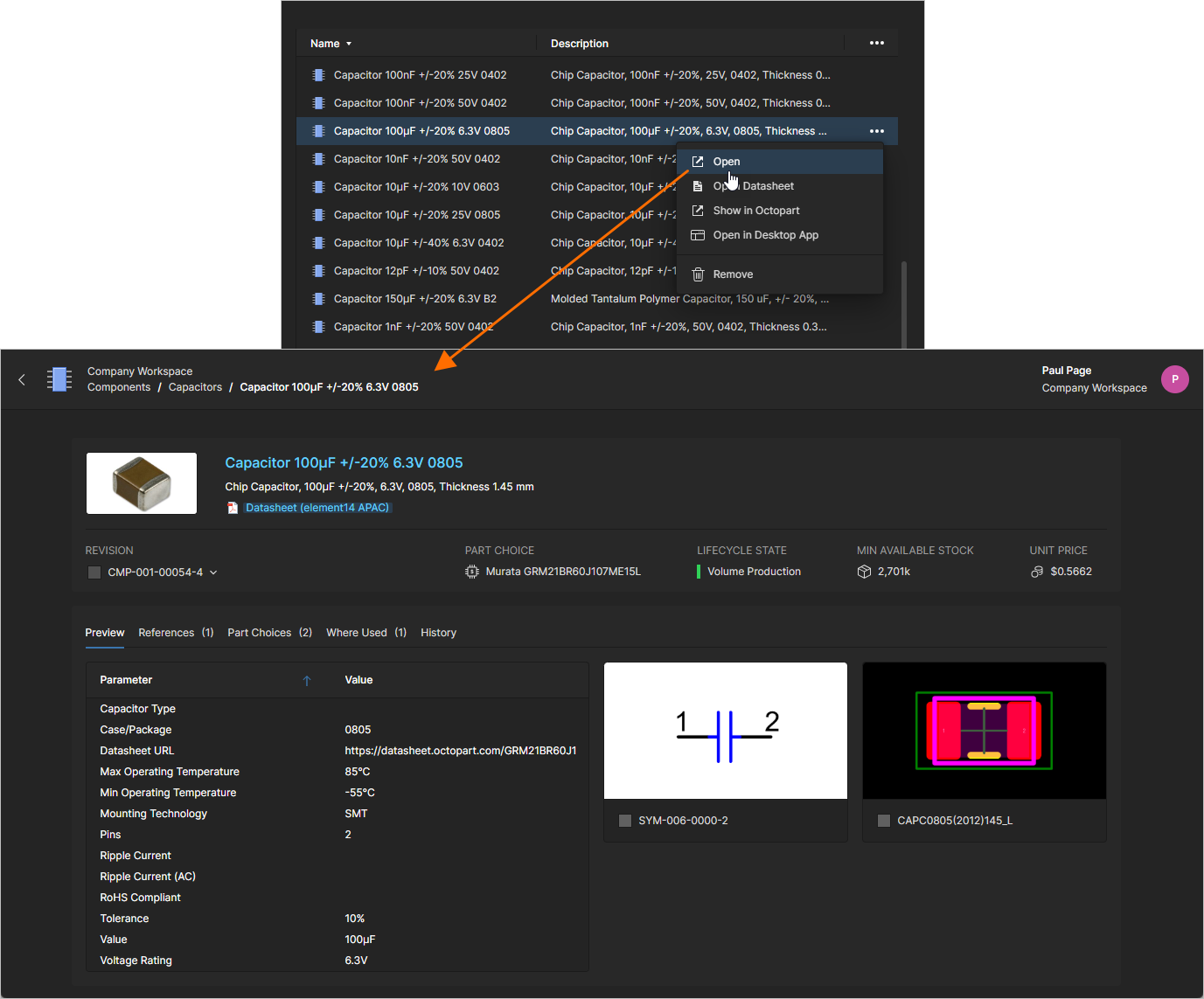1204x999 pixels.
Task: Open the Datasheet (element14 APAC) link
Action: (x=317, y=507)
